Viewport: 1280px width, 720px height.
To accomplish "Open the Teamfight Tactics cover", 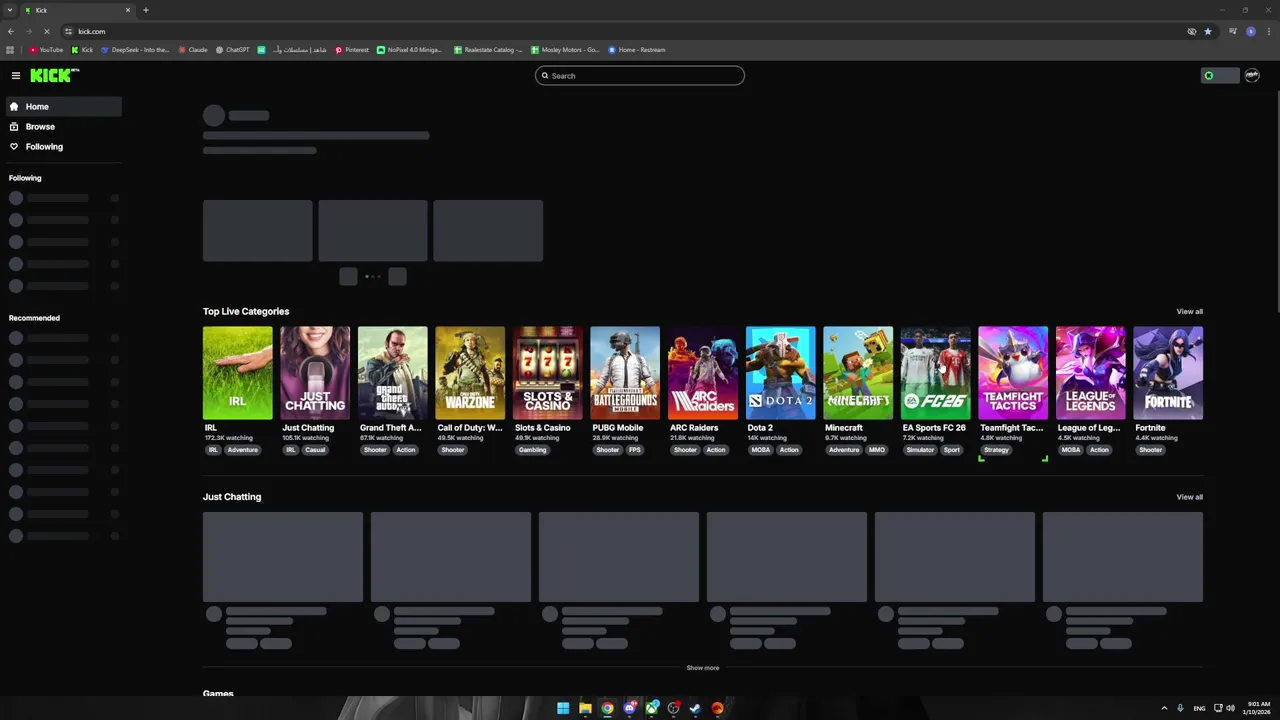I will tap(1013, 373).
